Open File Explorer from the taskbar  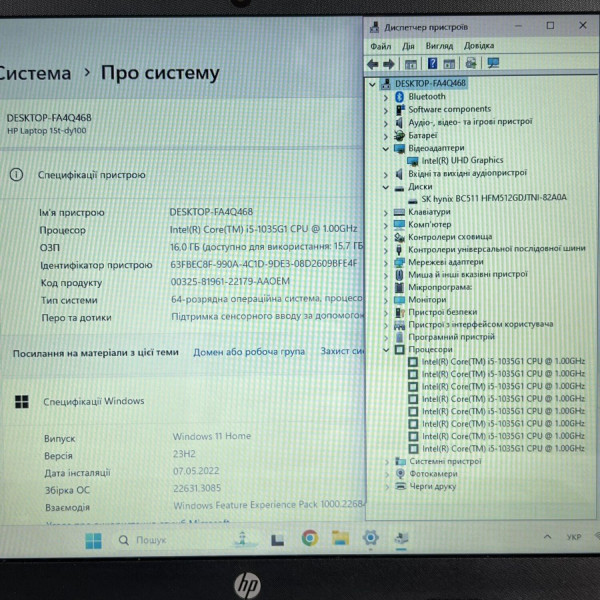(340, 538)
